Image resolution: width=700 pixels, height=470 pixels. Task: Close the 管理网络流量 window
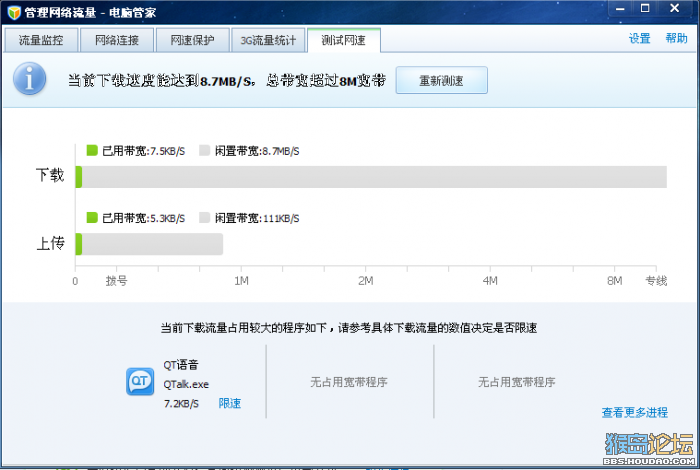tap(675, 8)
